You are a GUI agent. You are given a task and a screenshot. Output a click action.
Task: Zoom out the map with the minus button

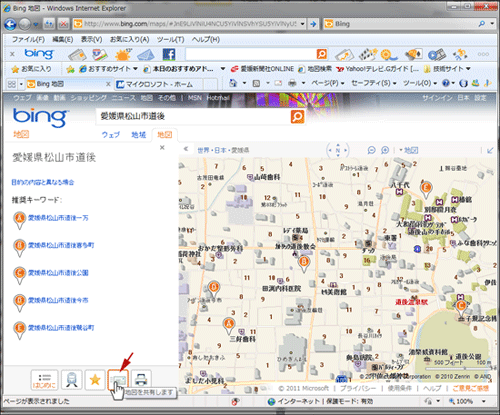pos(371,150)
